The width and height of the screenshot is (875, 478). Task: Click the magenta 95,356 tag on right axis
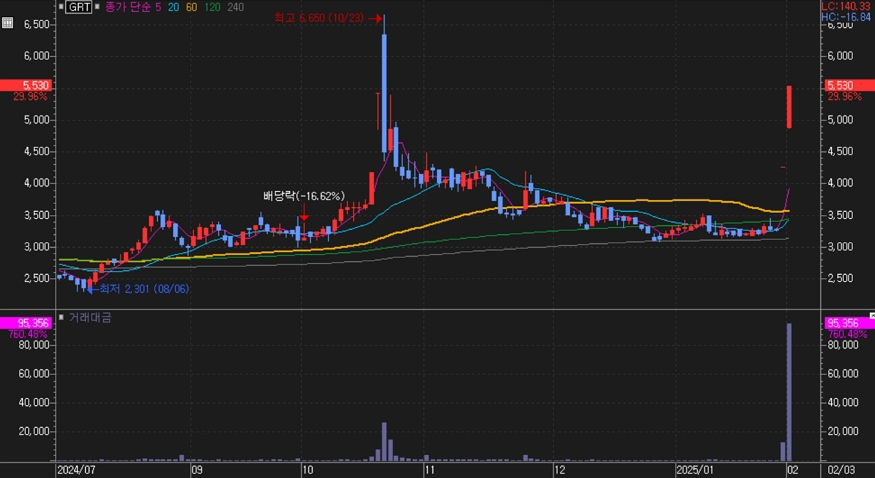pos(849,323)
